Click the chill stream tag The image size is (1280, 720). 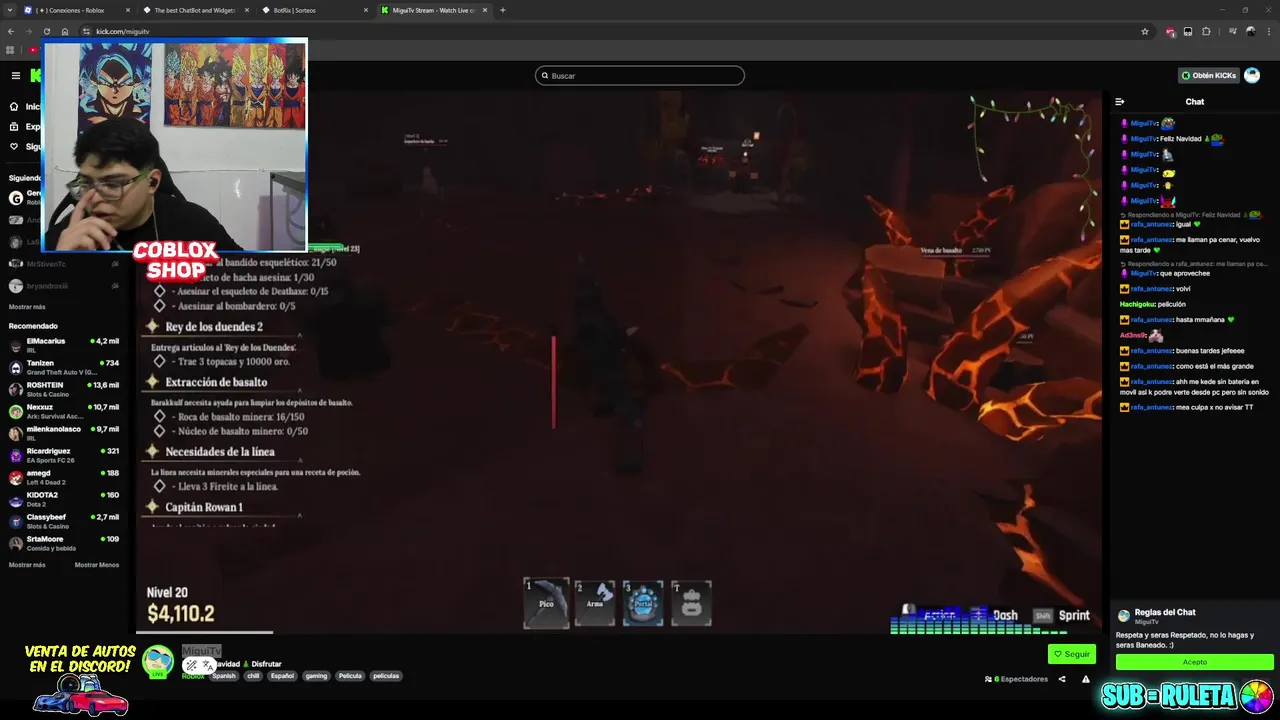(253, 676)
